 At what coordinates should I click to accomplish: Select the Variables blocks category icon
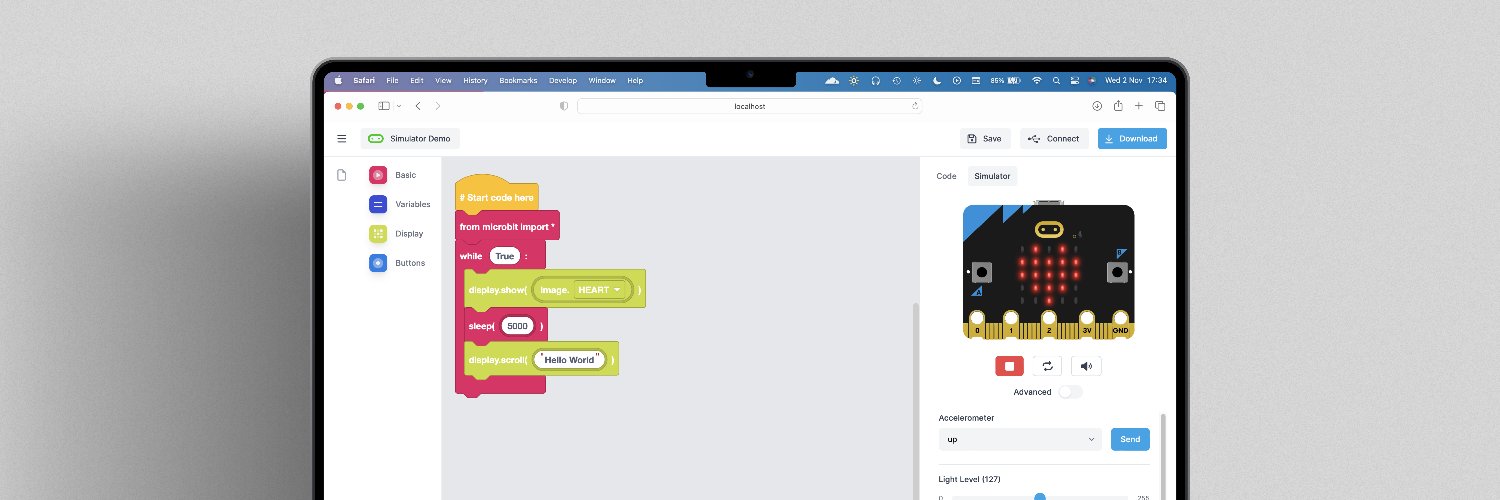[x=378, y=204]
